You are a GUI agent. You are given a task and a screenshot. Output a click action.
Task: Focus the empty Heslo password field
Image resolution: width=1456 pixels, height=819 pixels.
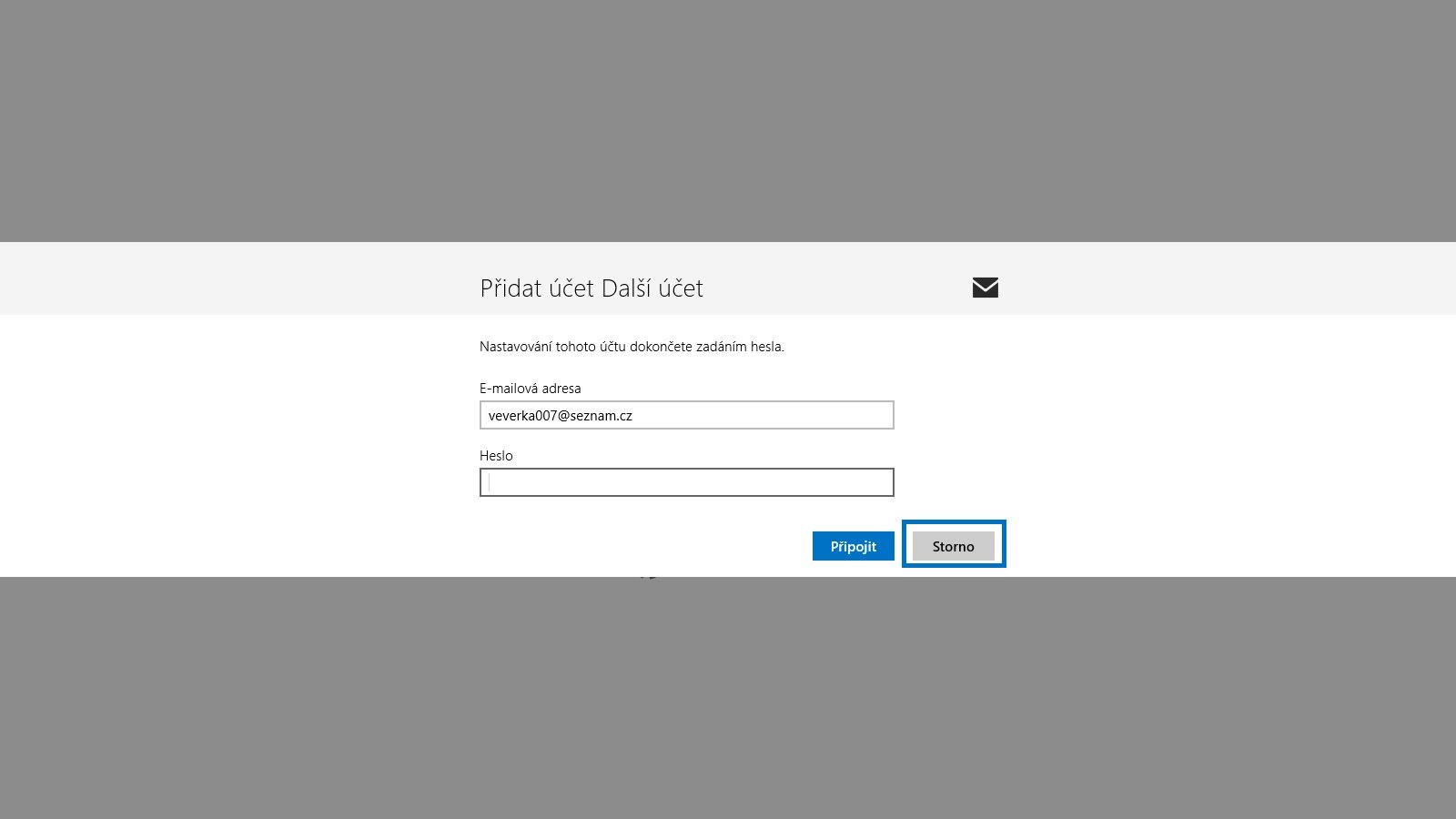click(686, 482)
